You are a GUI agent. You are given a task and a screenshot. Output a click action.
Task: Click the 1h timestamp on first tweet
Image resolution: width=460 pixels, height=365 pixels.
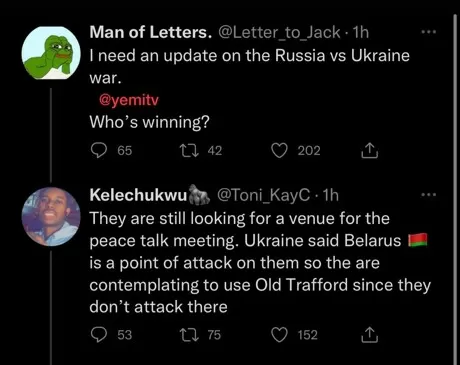coord(361,32)
